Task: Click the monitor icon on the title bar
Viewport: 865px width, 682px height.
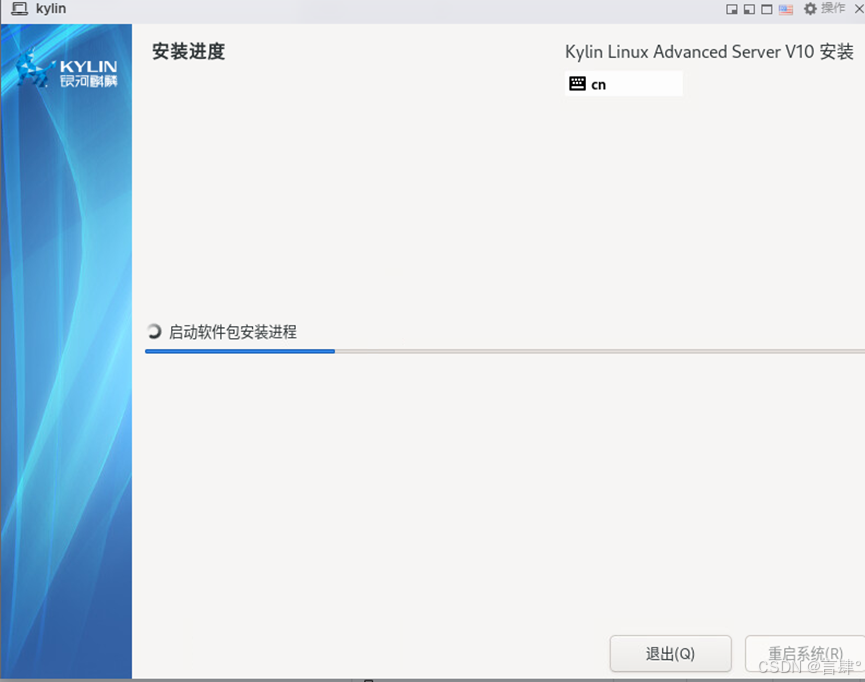Action: click(20, 9)
